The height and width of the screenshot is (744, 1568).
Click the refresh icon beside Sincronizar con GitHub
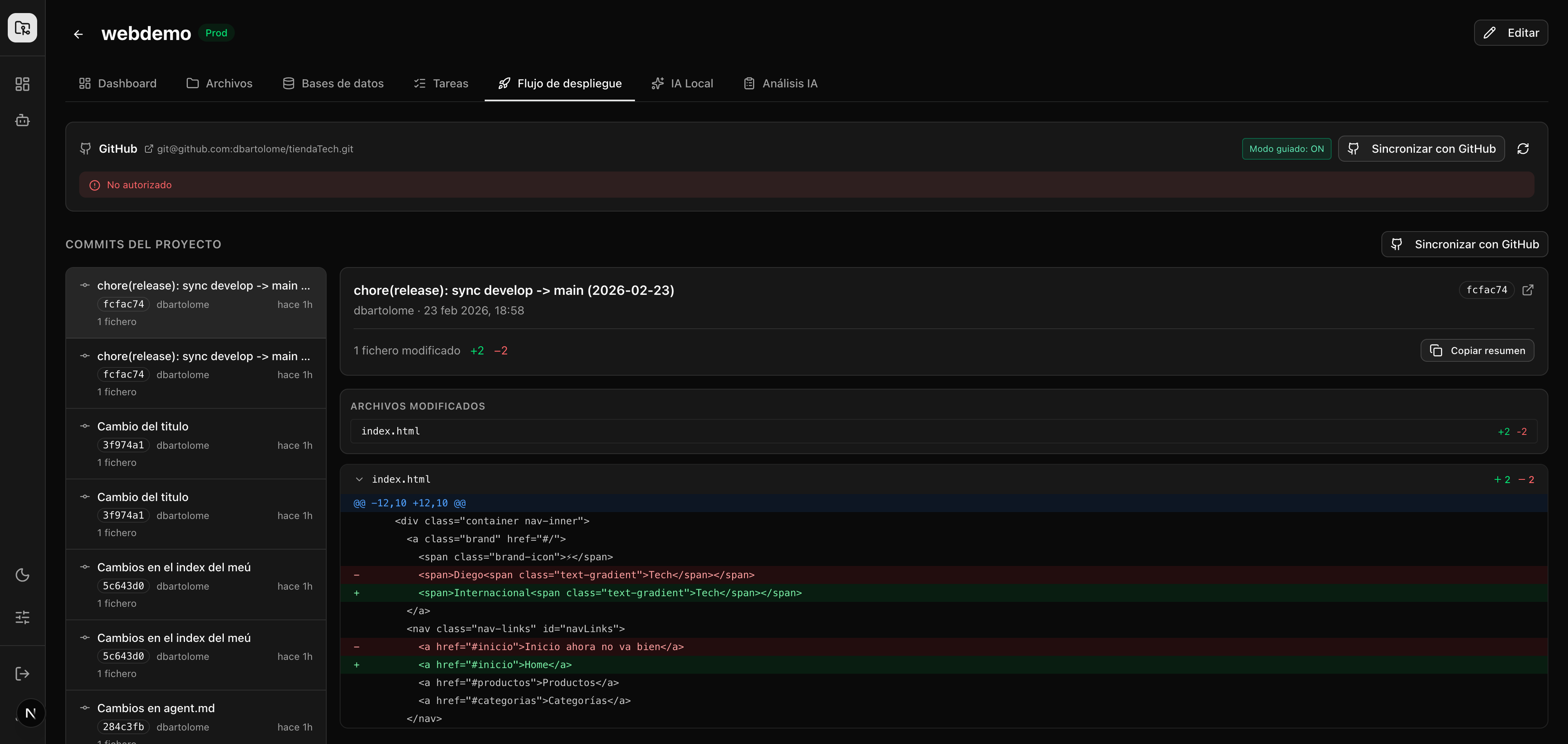click(x=1522, y=149)
